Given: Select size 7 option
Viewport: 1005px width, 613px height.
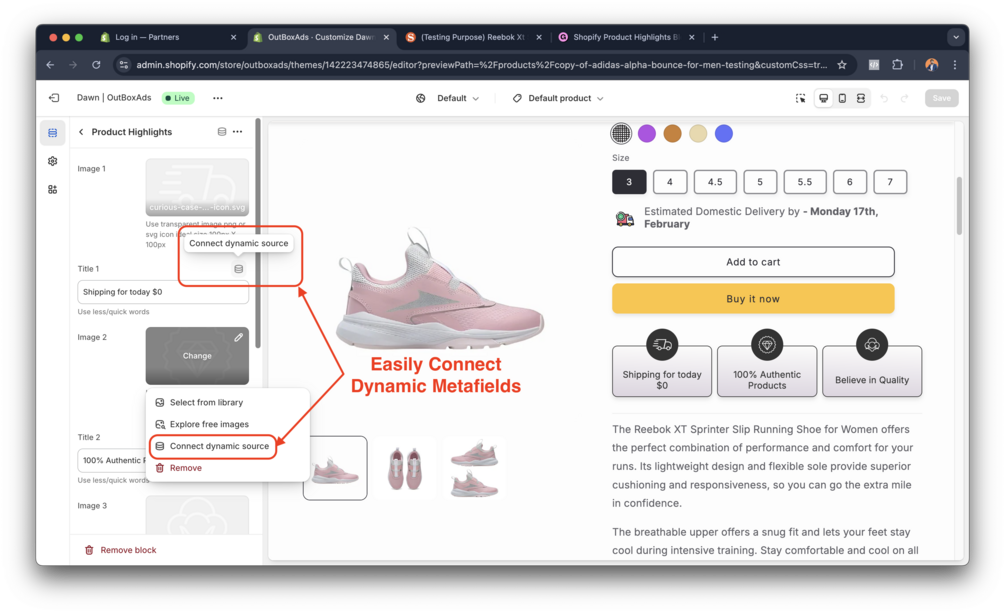Looking at the screenshot, I should pos(890,182).
